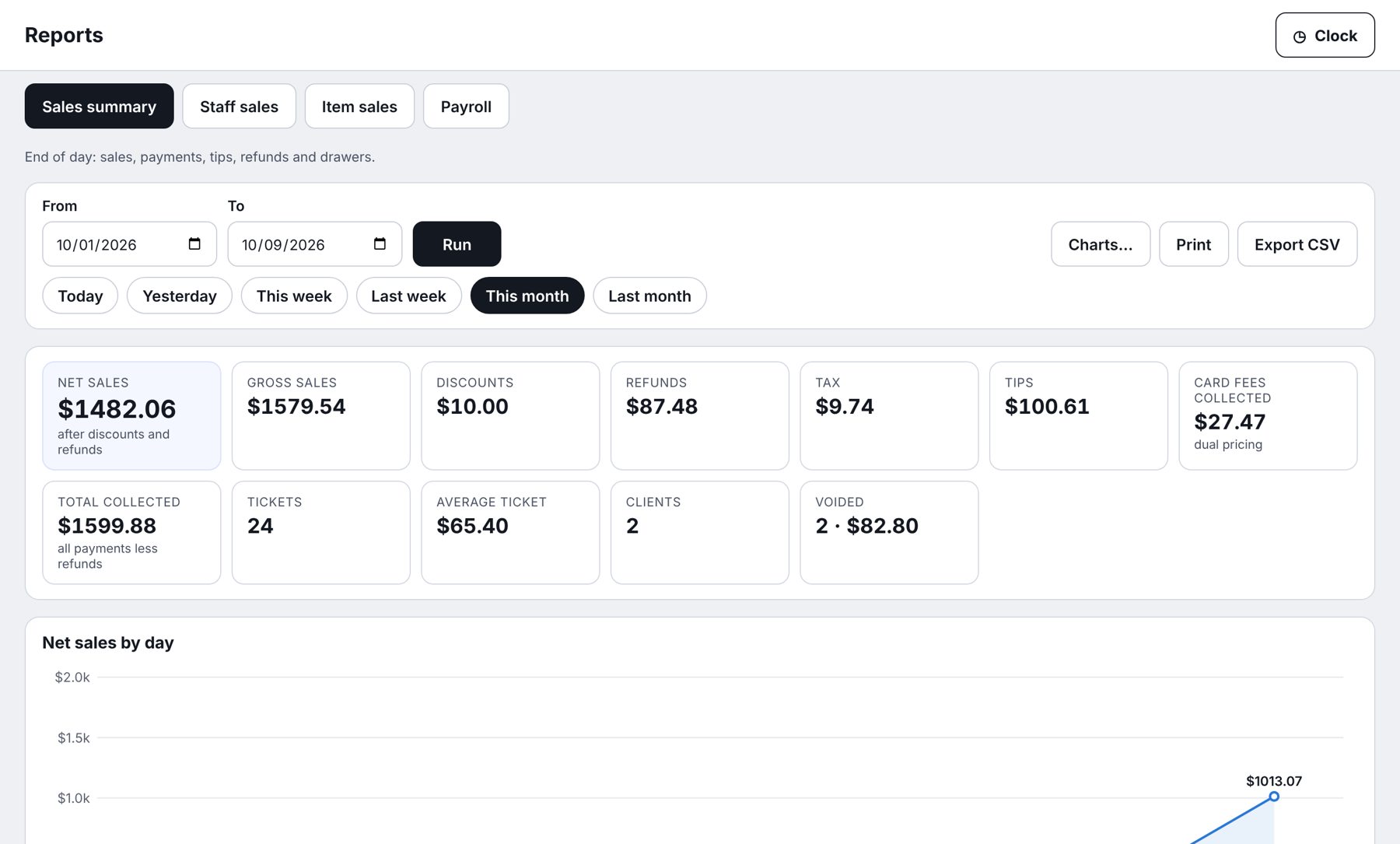The height and width of the screenshot is (844, 1400).
Task: Open the From date calendar picker icon
Action: click(194, 244)
